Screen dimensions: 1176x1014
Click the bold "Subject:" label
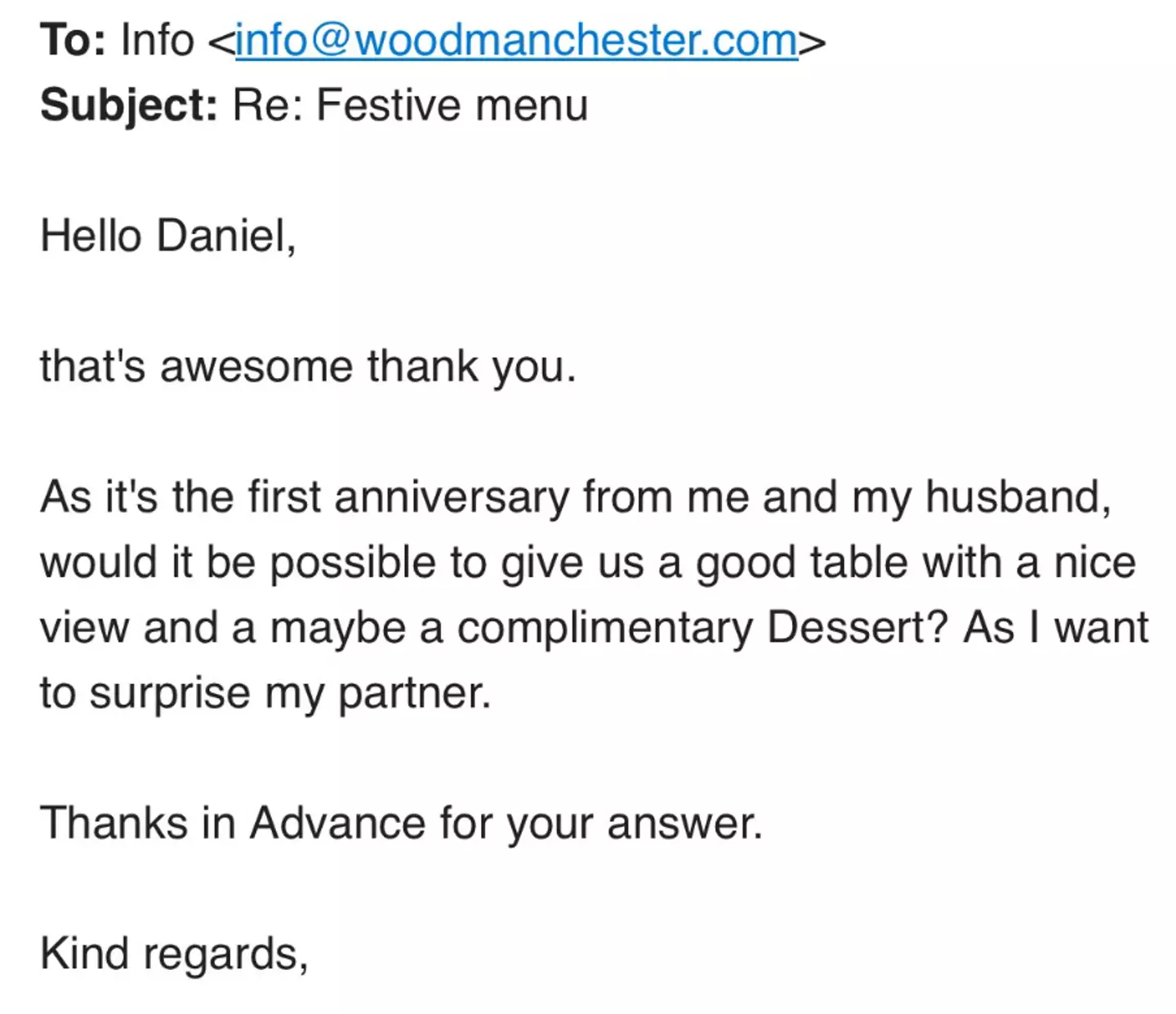[x=128, y=105]
